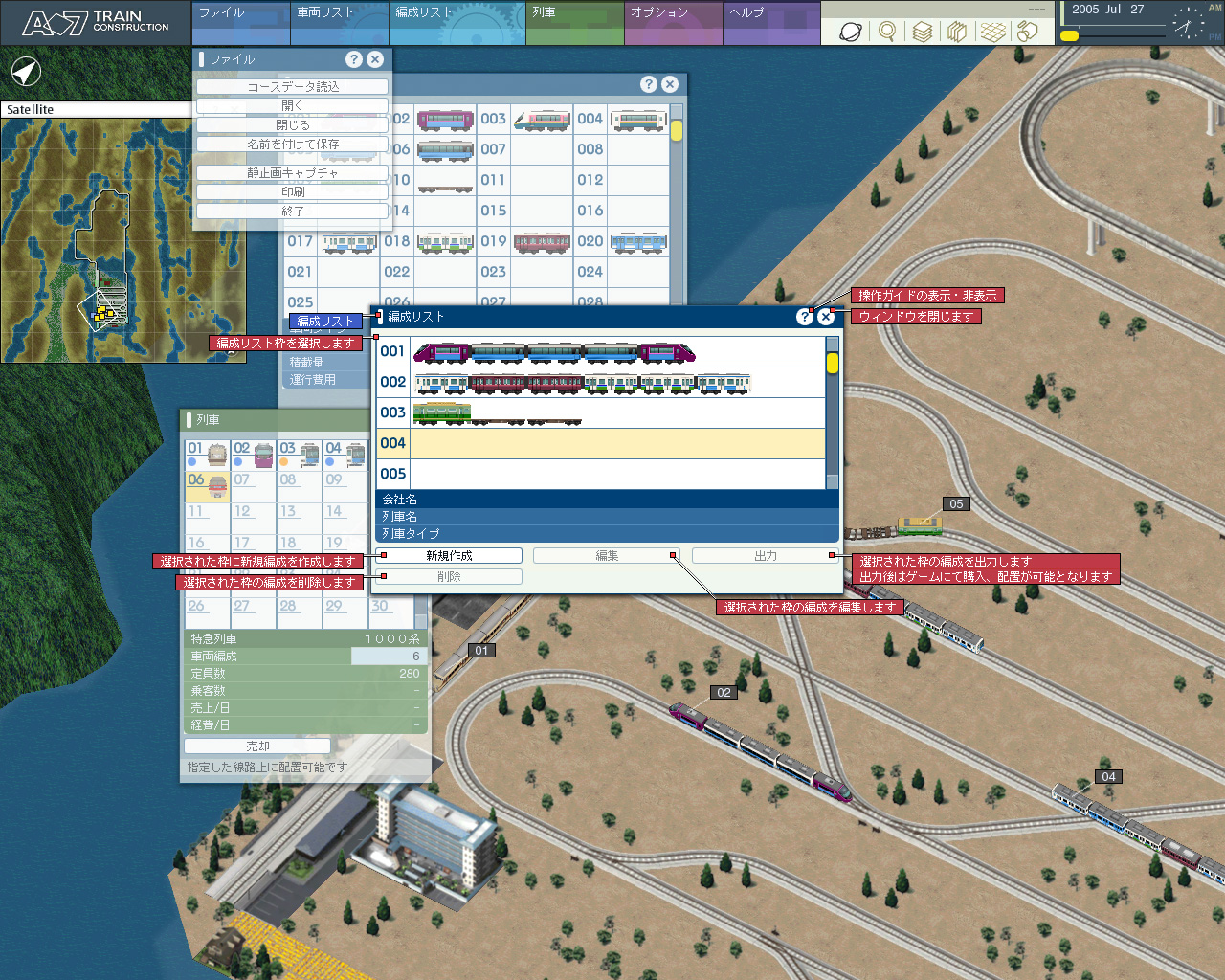The width and height of the screenshot is (1225, 980).
Task: Adjust the yellow time speed slider
Action: [x=1070, y=36]
